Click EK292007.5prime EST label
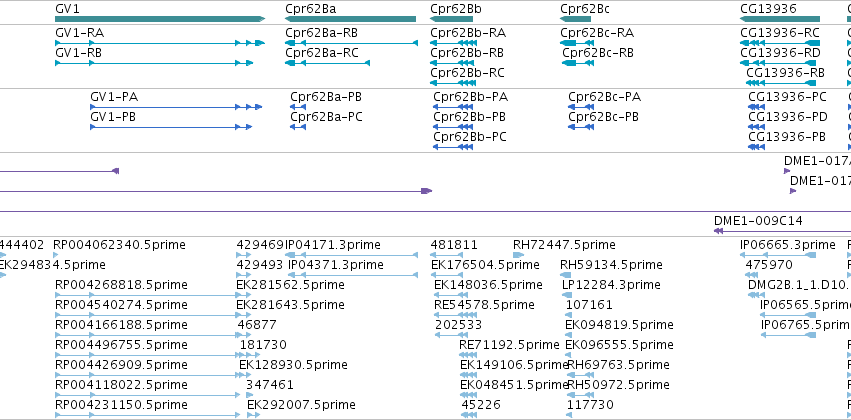The height and width of the screenshot is (420, 851). pos(301,405)
